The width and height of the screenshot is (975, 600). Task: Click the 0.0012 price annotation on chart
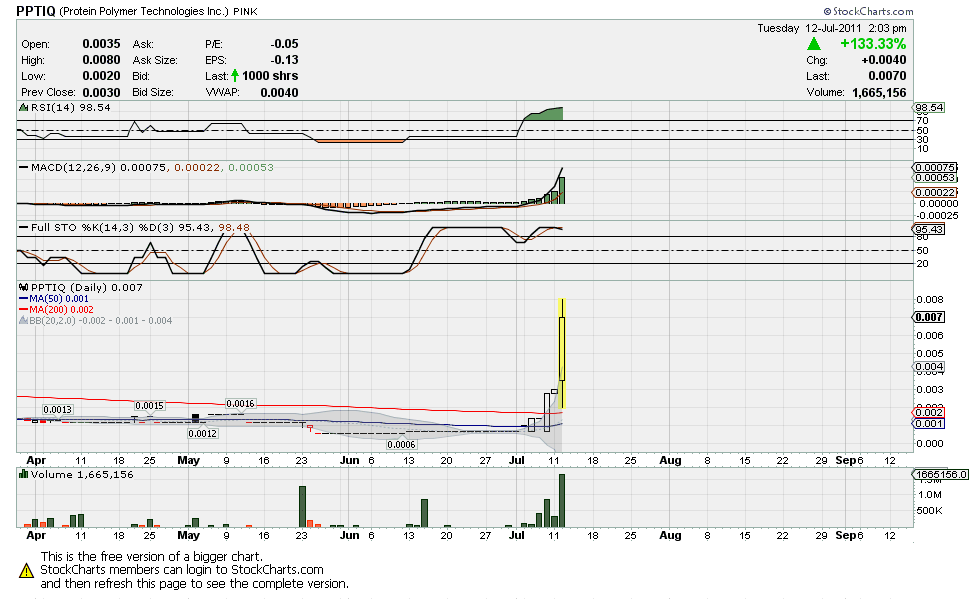203,433
